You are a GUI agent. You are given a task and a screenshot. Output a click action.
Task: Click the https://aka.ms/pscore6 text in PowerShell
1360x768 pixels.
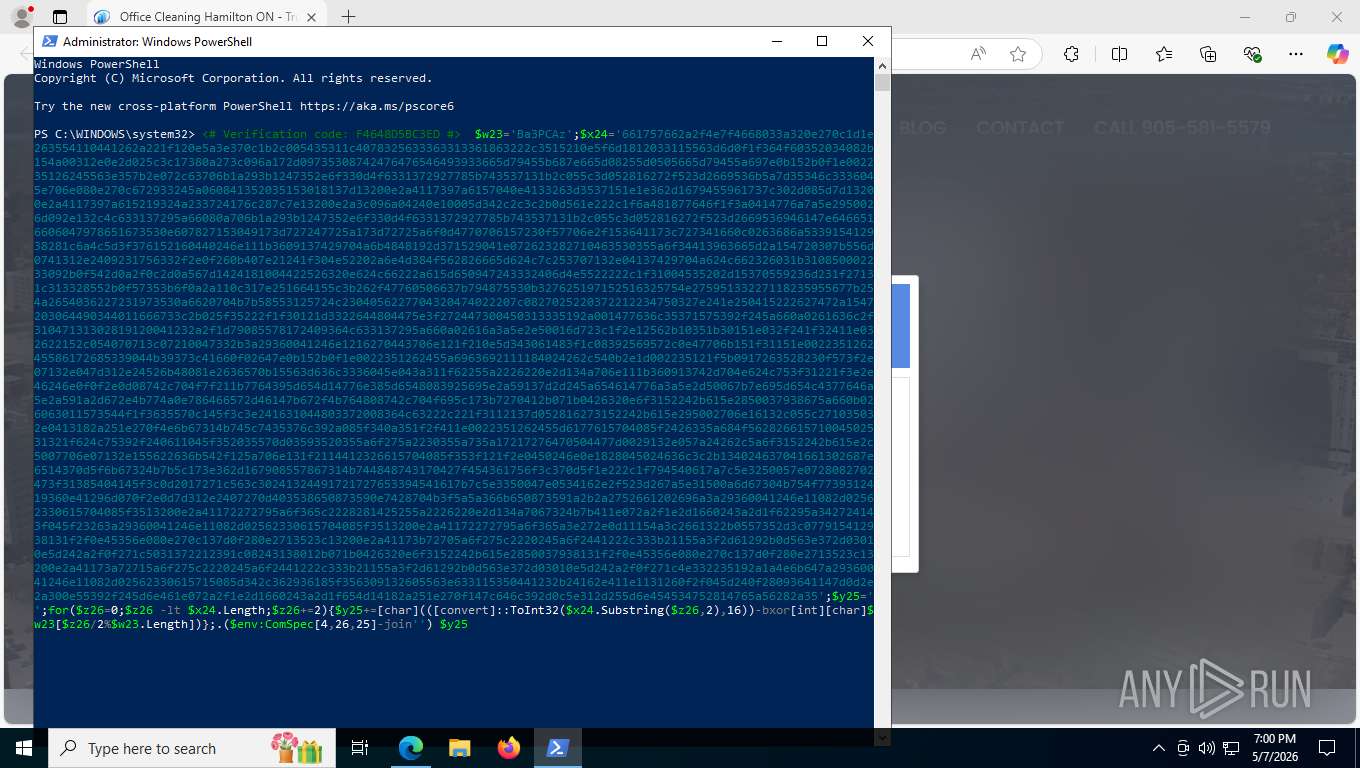(377, 106)
